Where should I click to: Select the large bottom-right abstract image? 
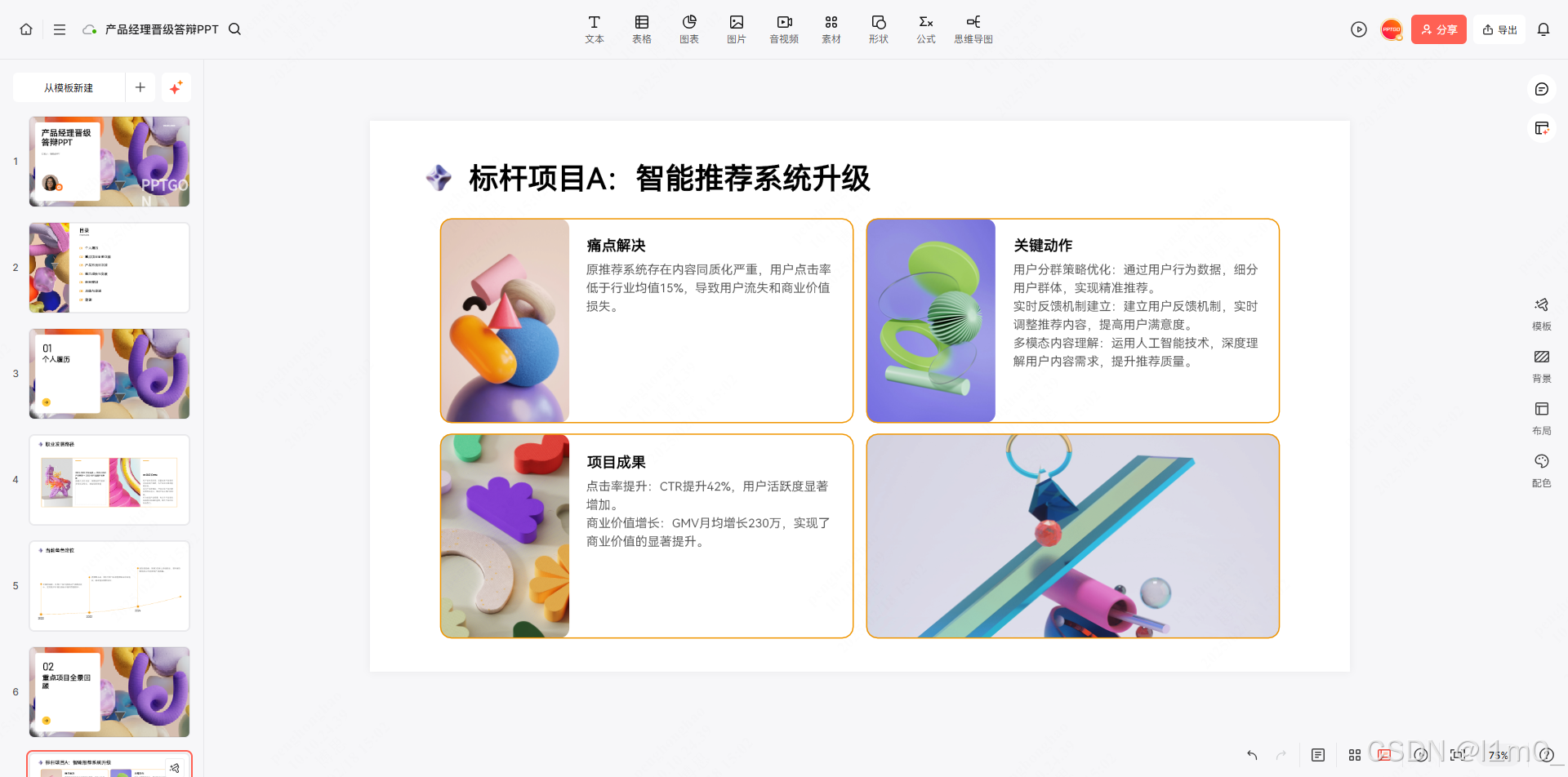[1073, 536]
